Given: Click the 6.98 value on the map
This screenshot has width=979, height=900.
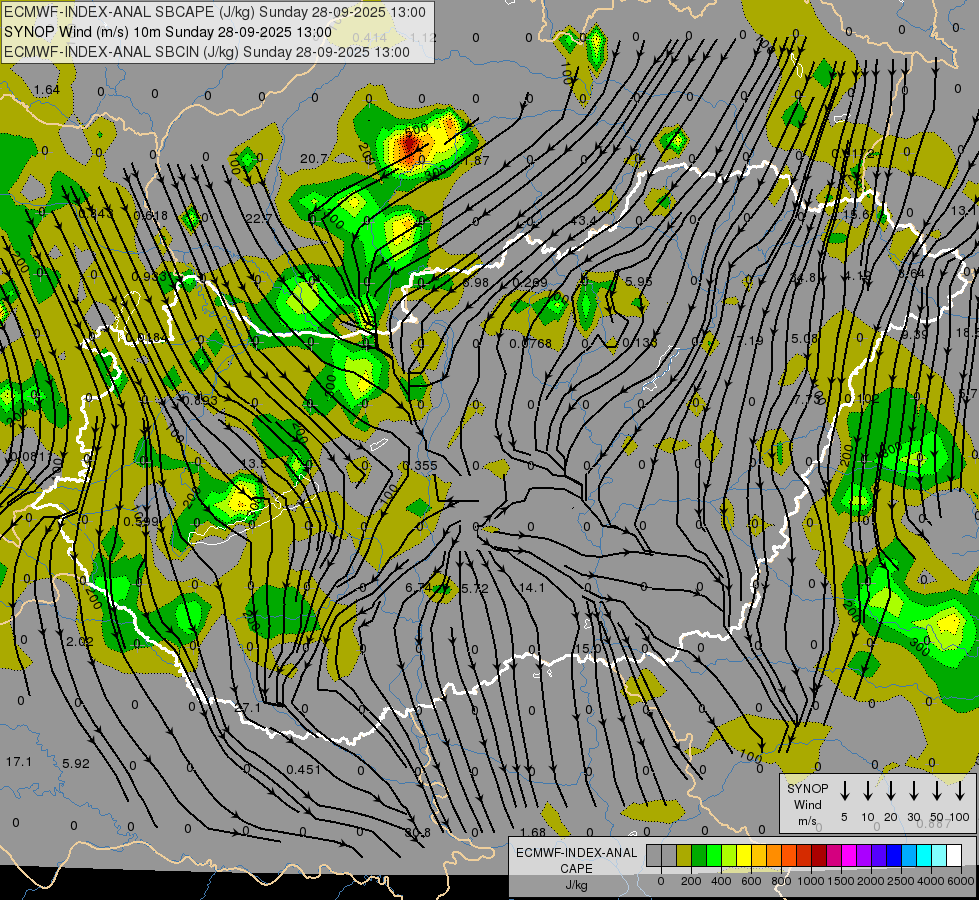Looking at the screenshot, I should point(476,282).
